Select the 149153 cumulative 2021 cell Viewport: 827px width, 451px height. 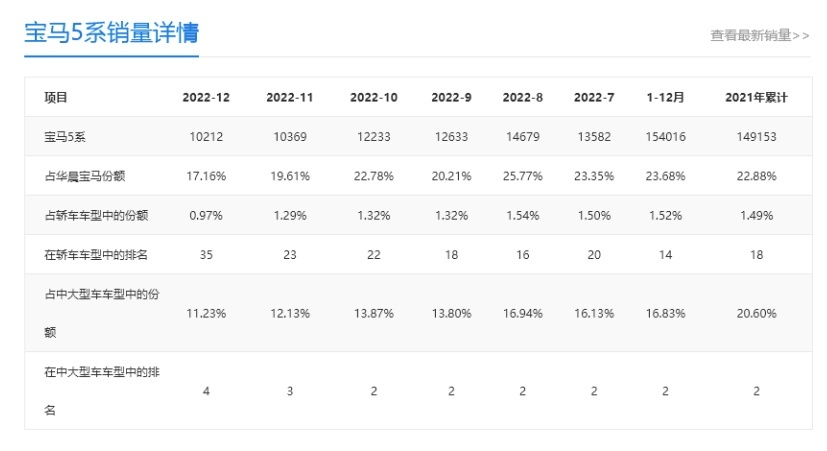pos(756,137)
